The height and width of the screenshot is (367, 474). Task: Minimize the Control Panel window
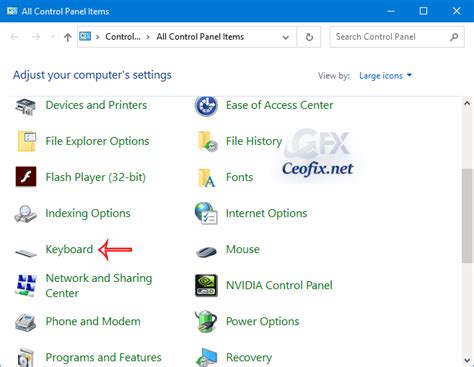click(x=391, y=11)
